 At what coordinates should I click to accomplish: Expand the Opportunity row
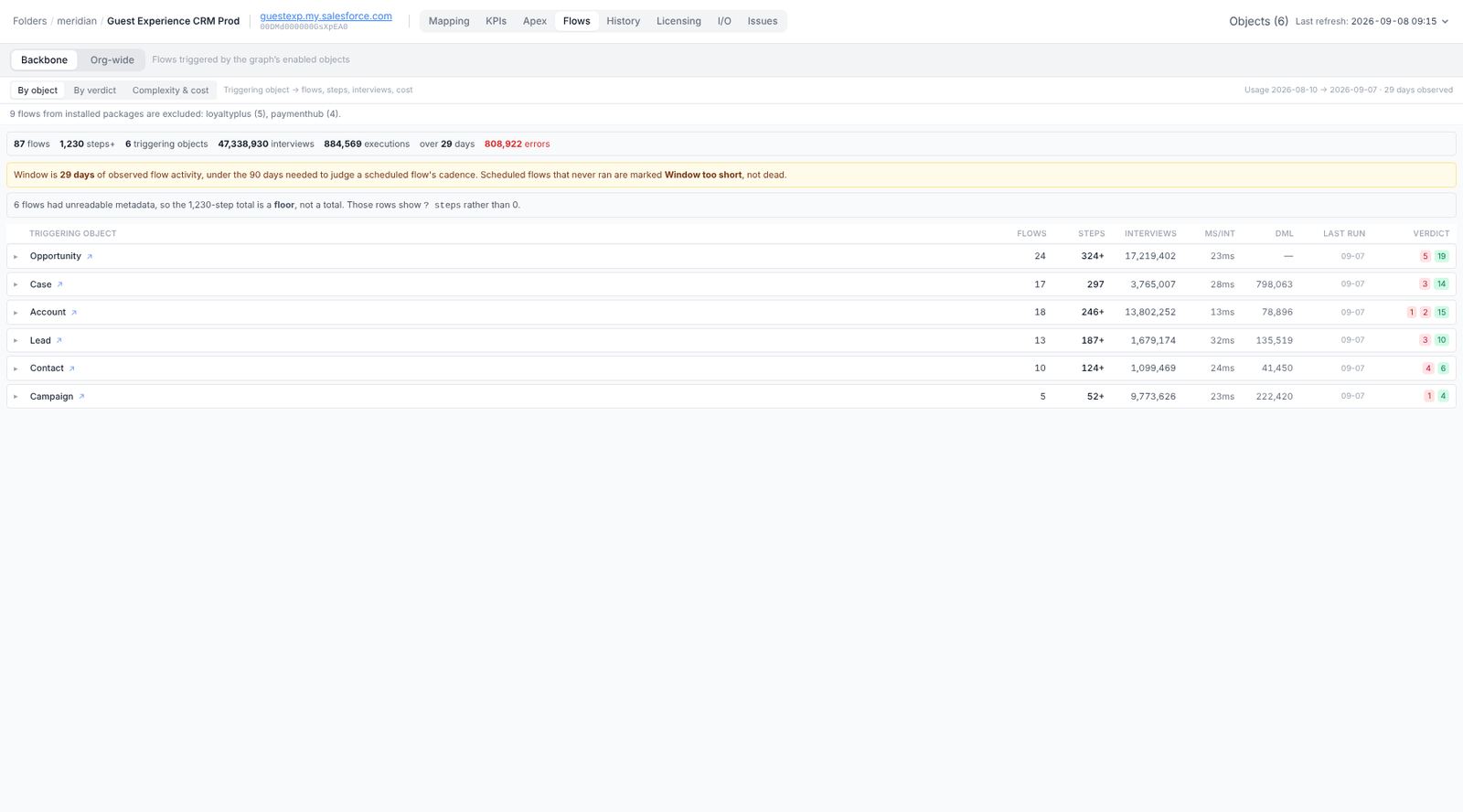coord(16,257)
